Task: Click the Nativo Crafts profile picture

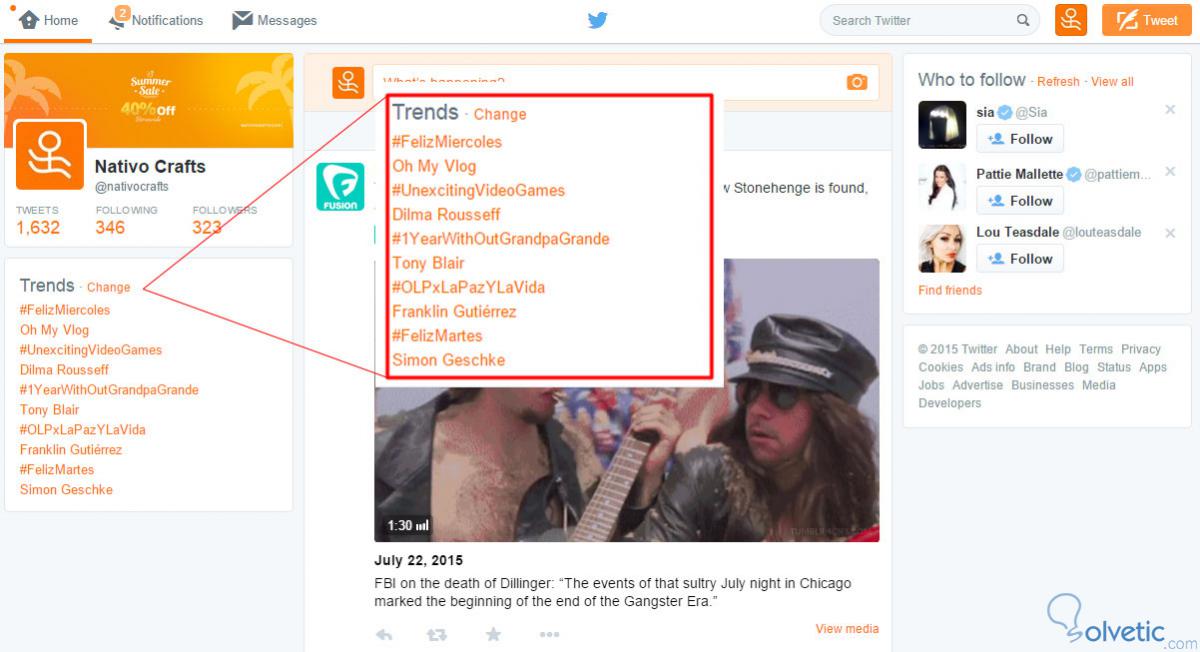Action: [49, 157]
